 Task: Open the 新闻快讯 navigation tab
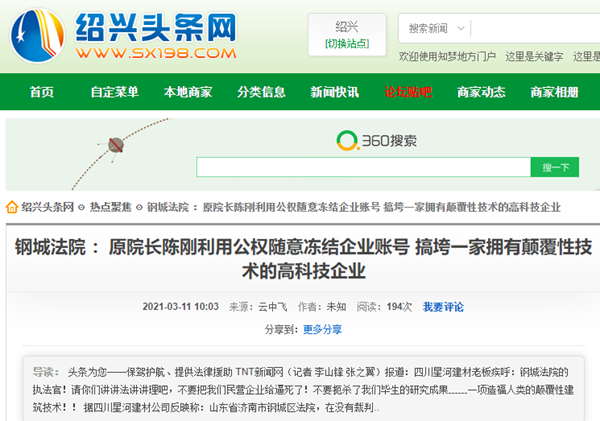(x=334, y=92)
